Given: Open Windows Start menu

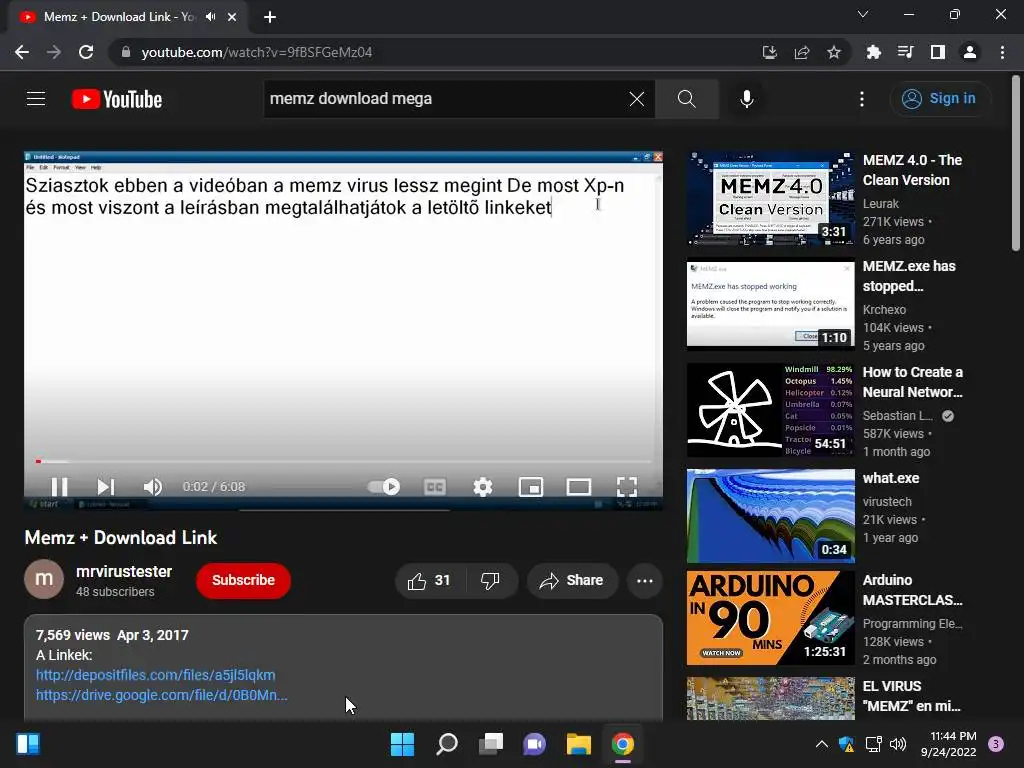Looking at the screenshot, I should 402,744.
